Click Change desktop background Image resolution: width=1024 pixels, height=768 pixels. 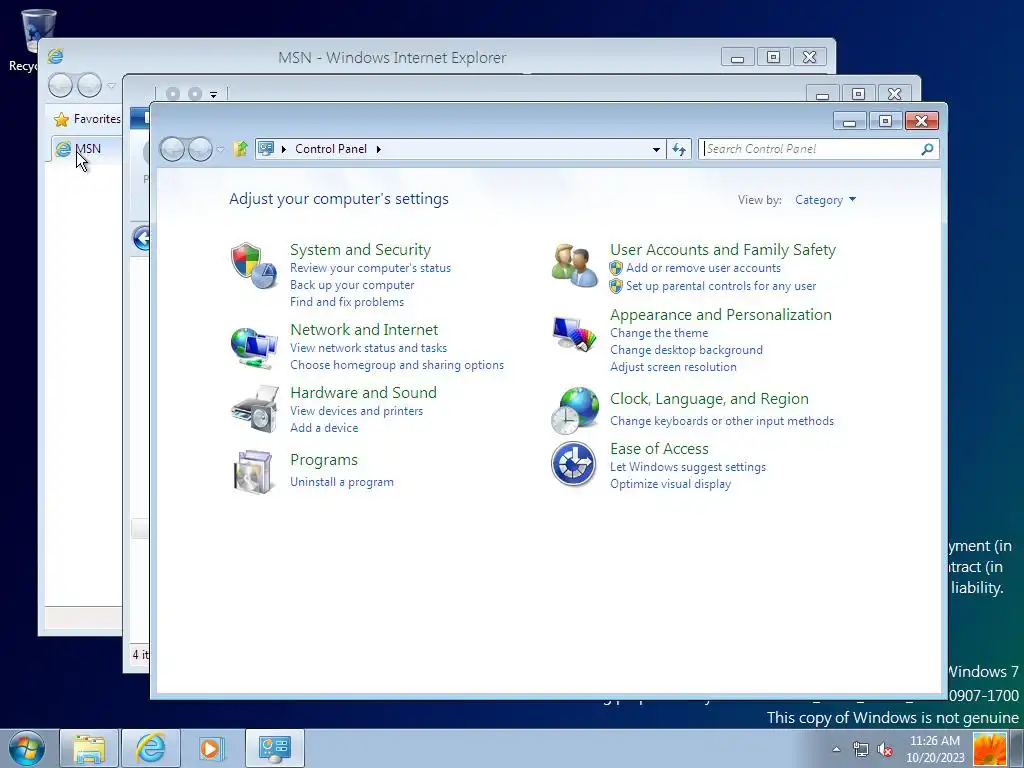click(x=686, y=350)
